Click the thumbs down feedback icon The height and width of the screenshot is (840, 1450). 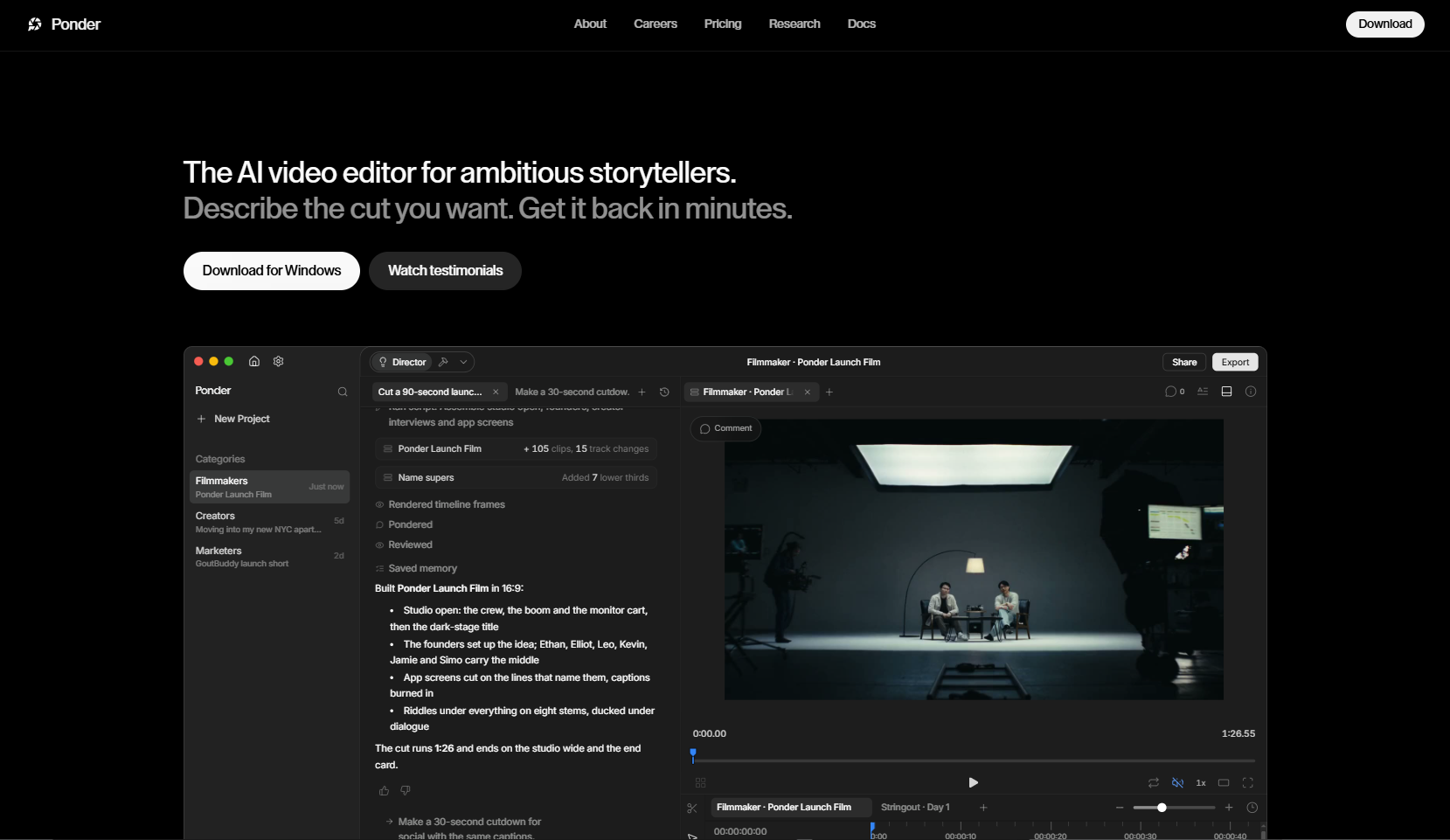coord(406,791)
